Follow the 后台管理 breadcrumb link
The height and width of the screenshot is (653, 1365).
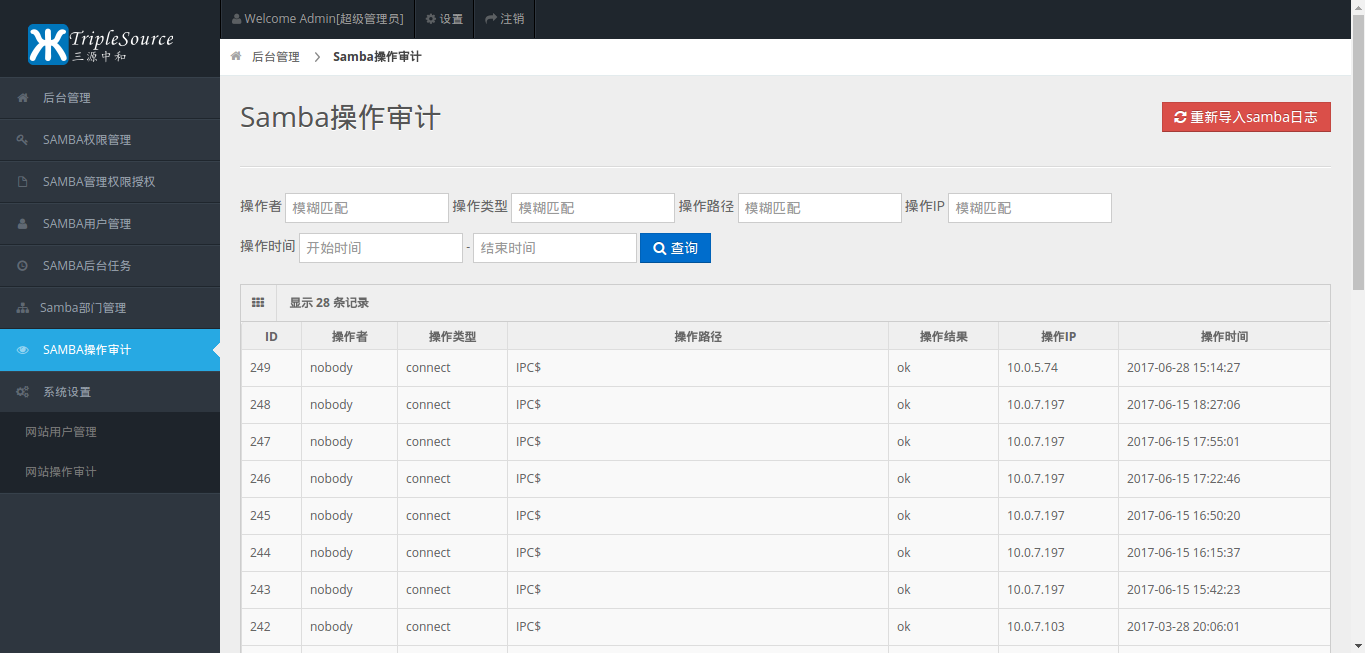tap(276, 57)
